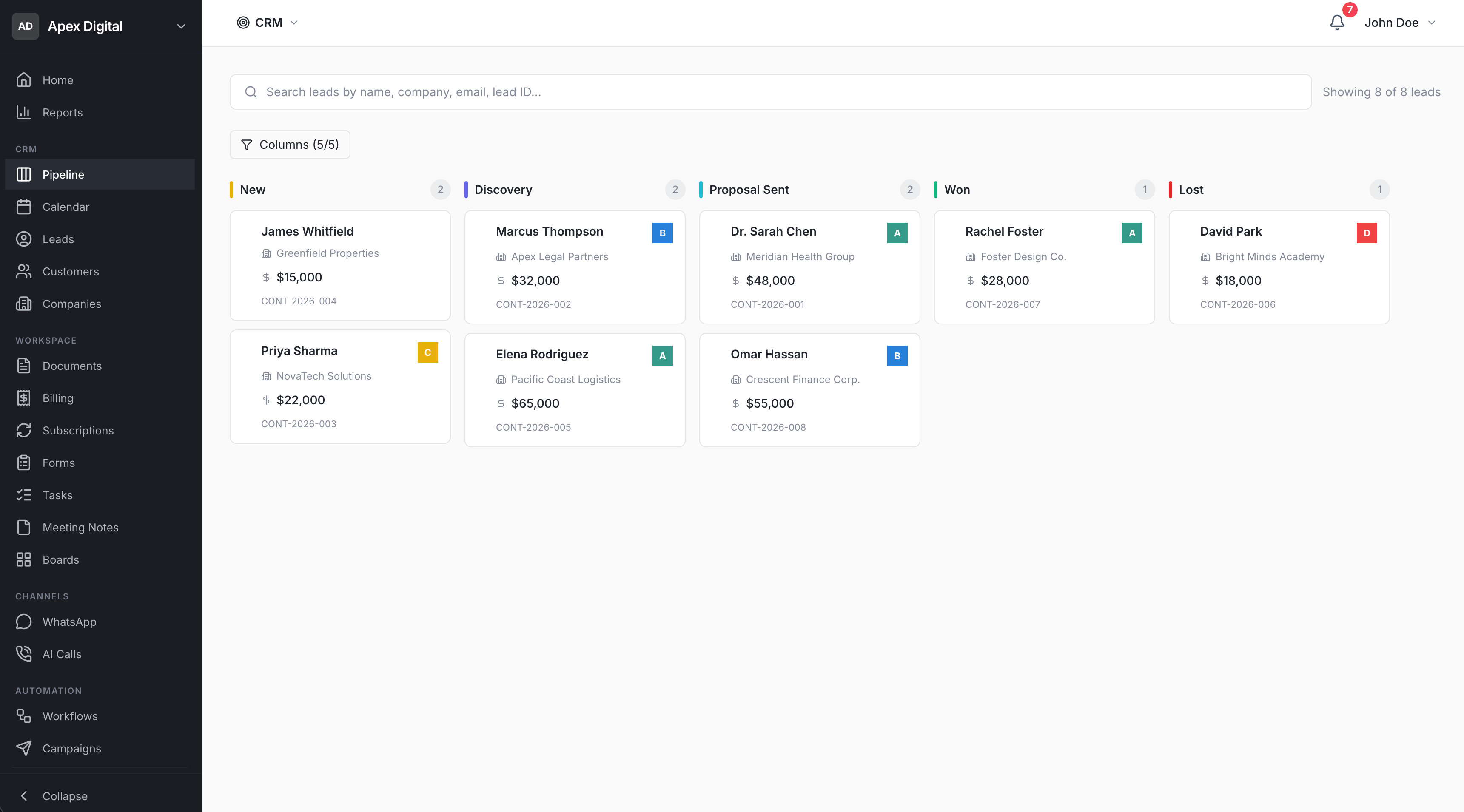Click the Boards icon under Workspace
The width and height of the screenshot is (1464, 812).
pyautogui.click(x=24, y=559)
